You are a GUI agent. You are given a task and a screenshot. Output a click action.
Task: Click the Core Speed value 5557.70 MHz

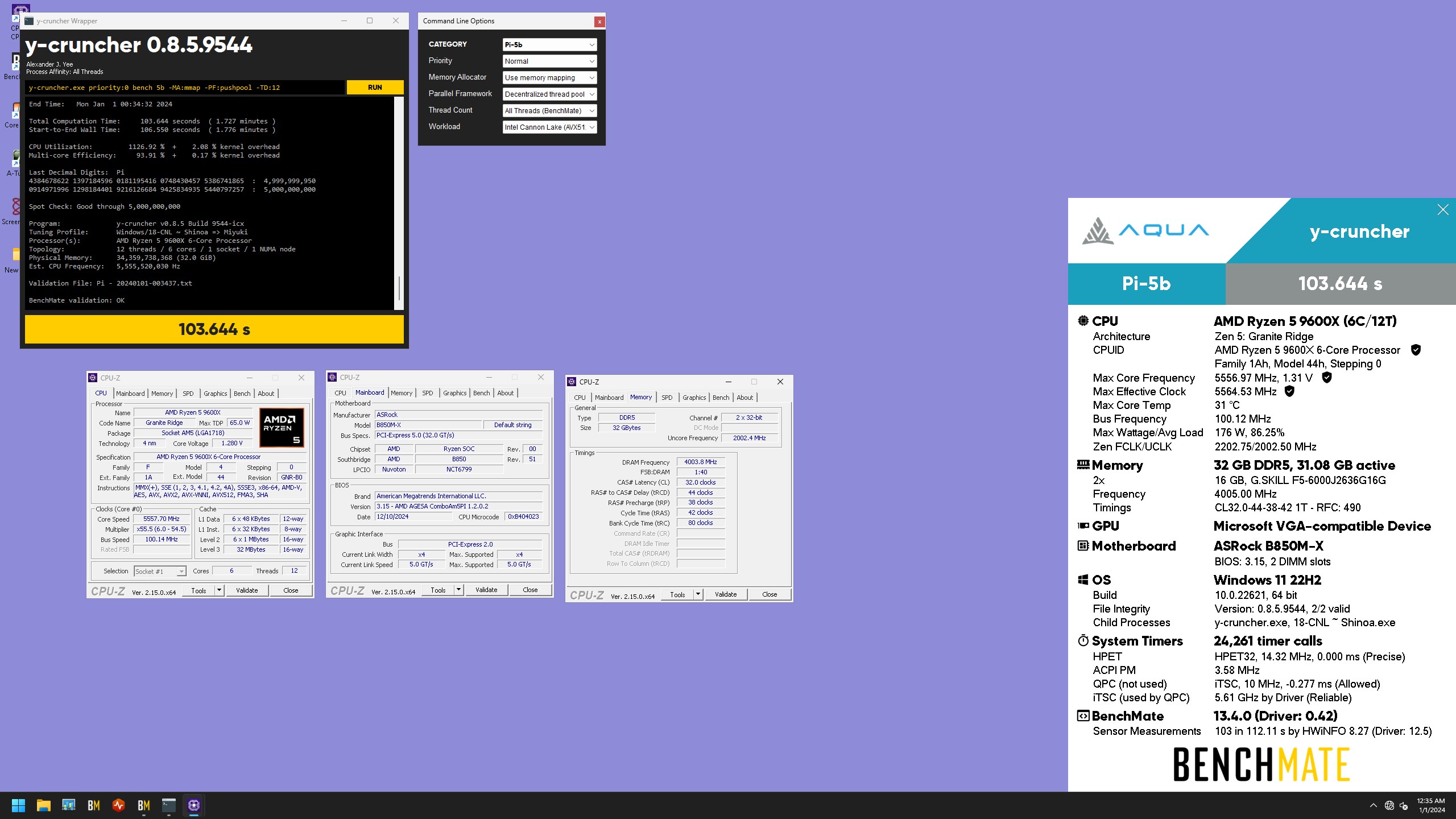click(x=162, y=519)
